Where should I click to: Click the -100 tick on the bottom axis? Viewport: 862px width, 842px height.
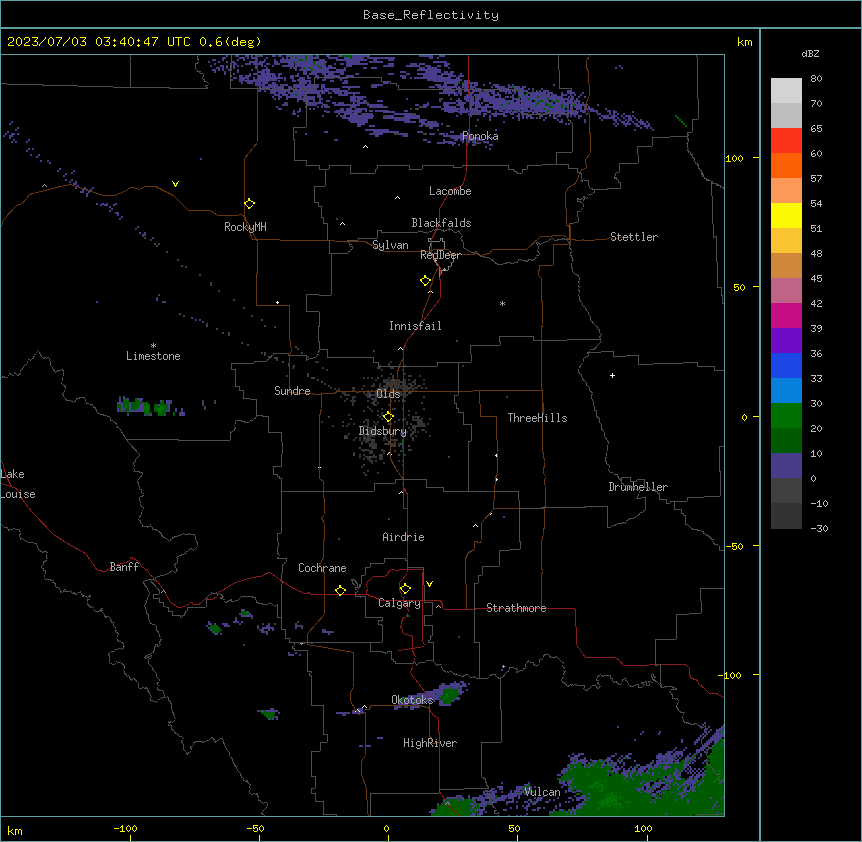pos(125,828)
